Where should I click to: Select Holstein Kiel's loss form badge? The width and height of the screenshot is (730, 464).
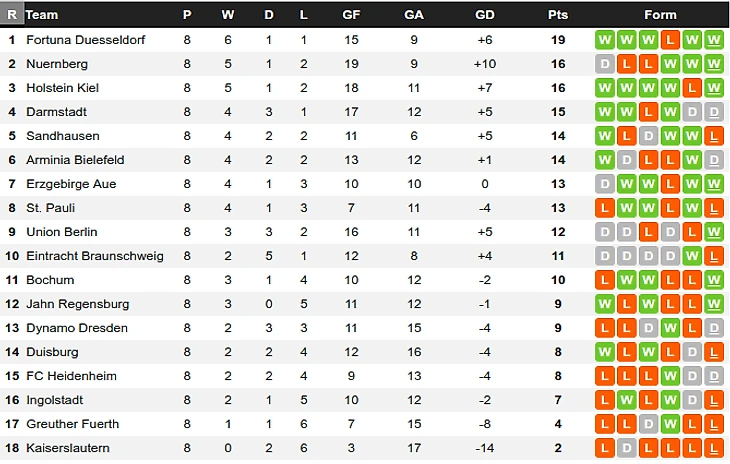click(x=692, y=88)
